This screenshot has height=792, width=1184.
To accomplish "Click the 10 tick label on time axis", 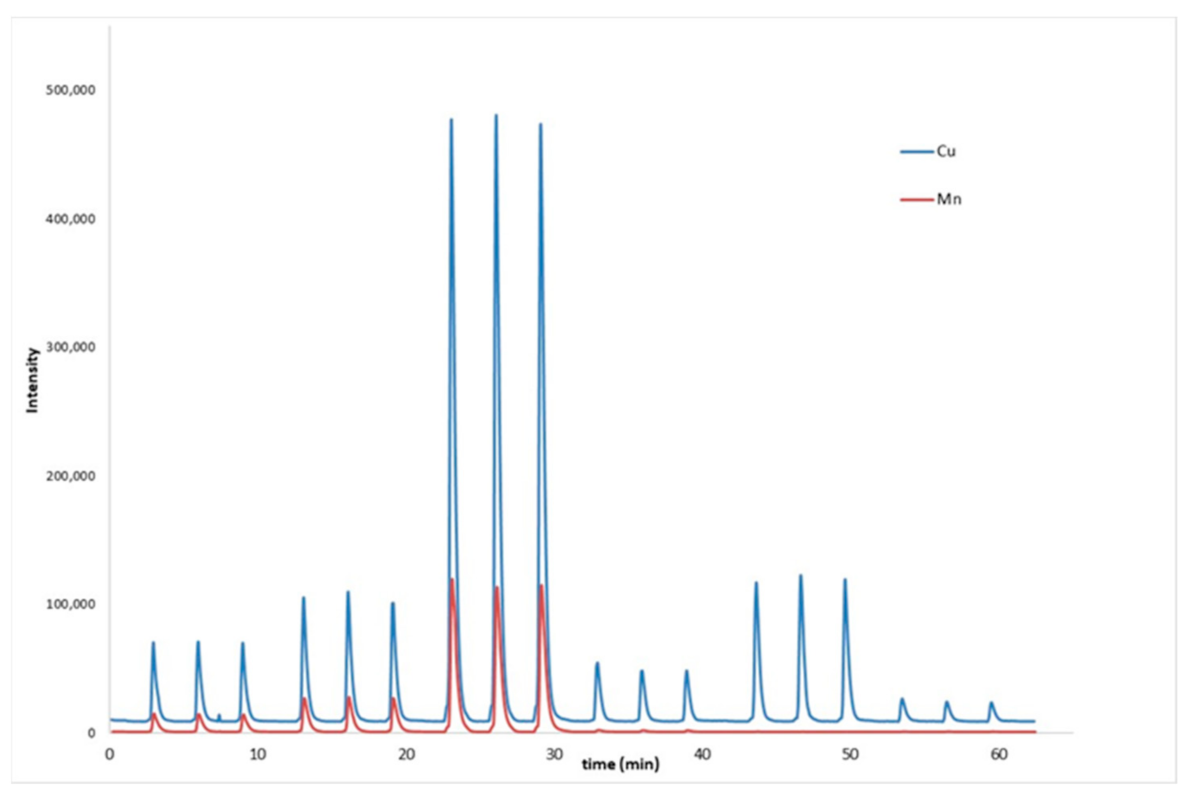I will point(257,753).
